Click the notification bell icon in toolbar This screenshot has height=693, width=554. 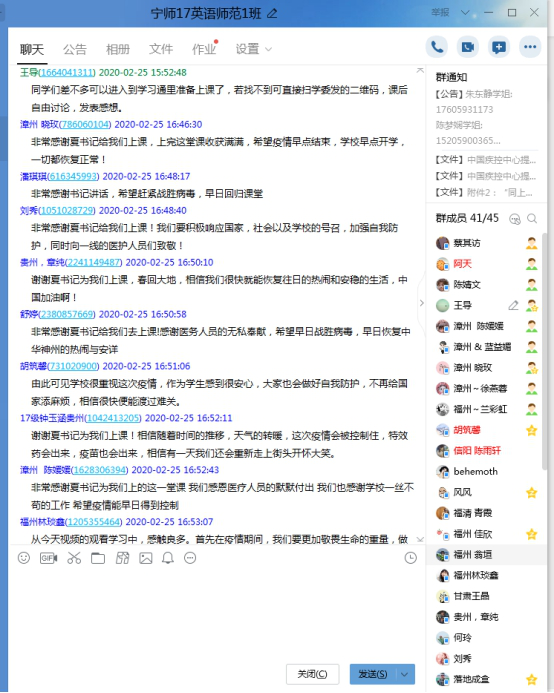(168, 558)
